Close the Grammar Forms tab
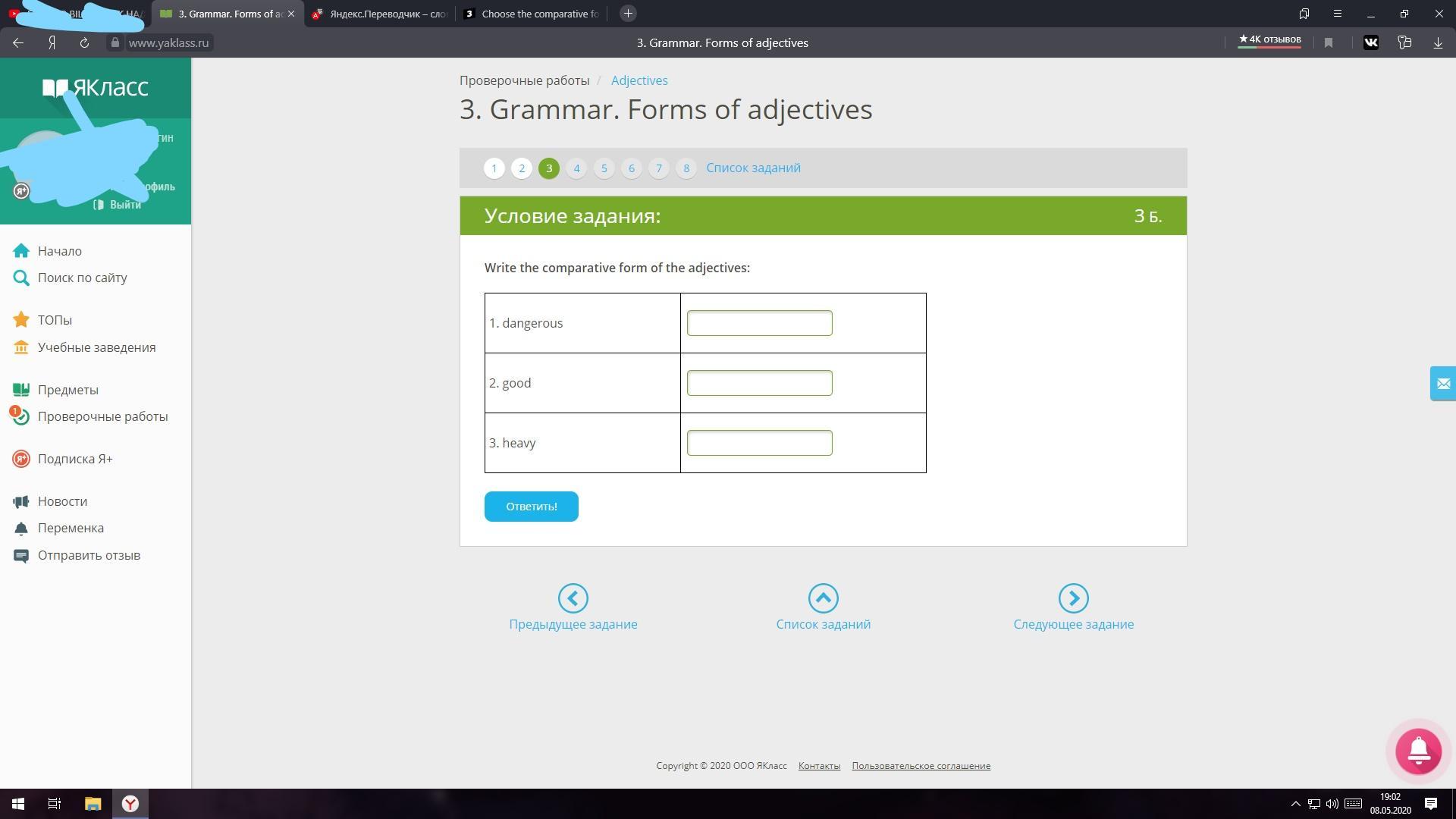Viewport: 1456px width, 819px height. coord(291,14)
